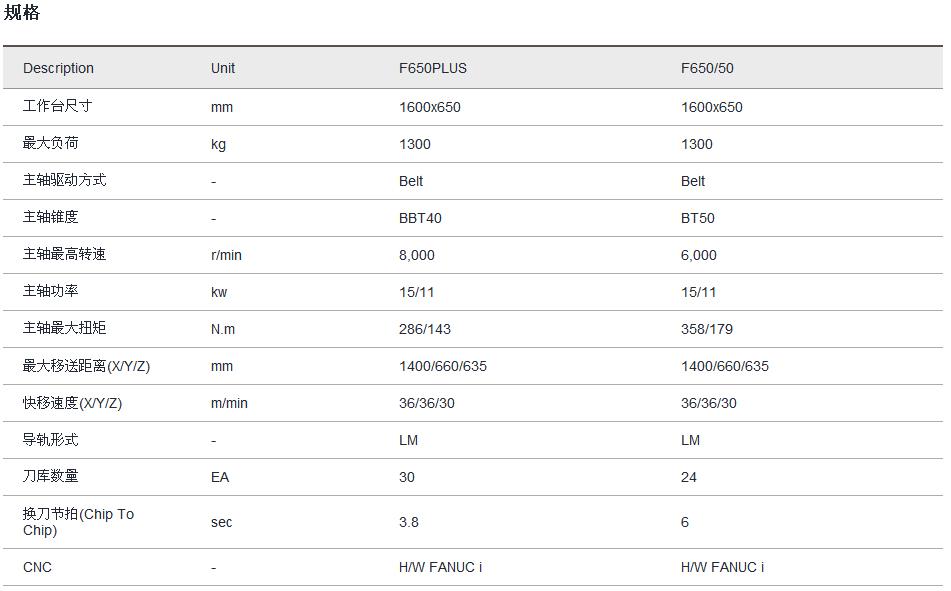Click the 286/143 torque value
This screenshot has width=951, height=591.
point(425,329)
